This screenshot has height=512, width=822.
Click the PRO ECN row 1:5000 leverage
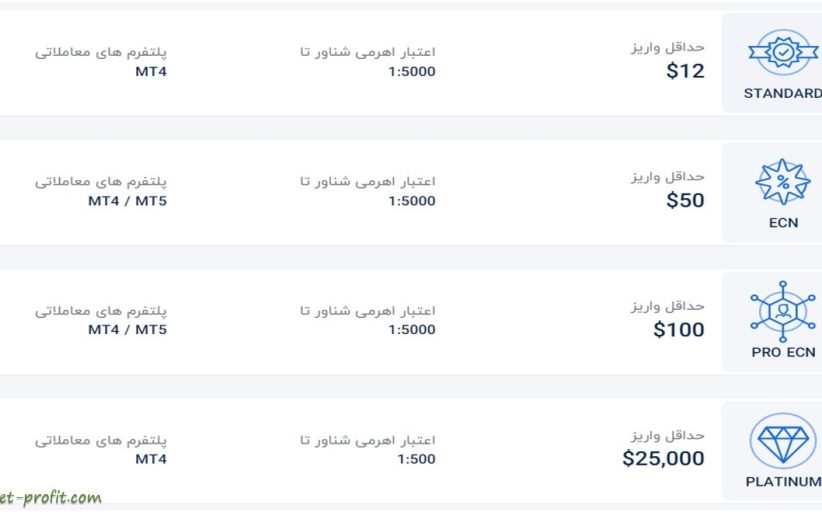(412, 330)
